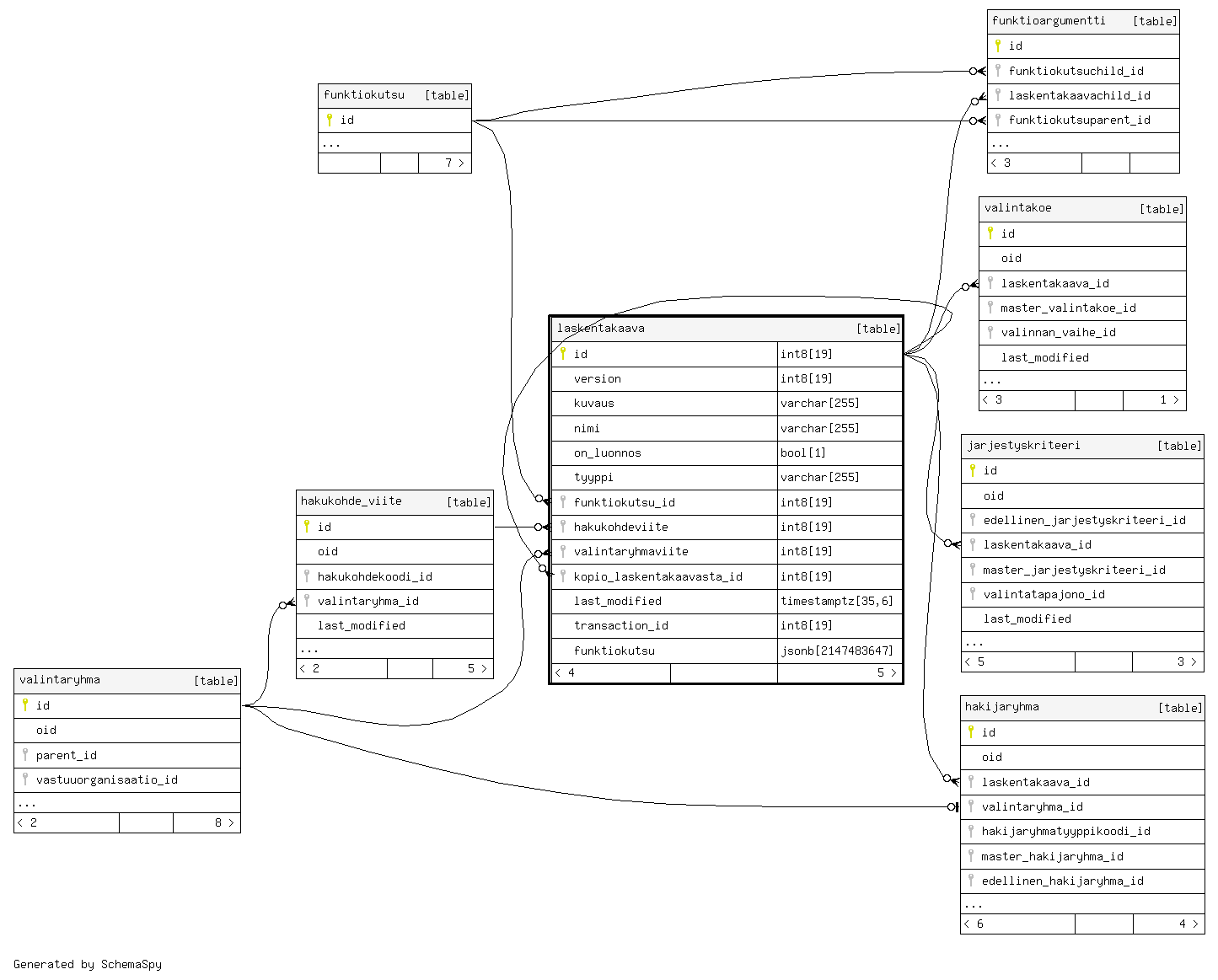
Task: Click the primary key icon in valintakoe table
Action: (990, 233)
